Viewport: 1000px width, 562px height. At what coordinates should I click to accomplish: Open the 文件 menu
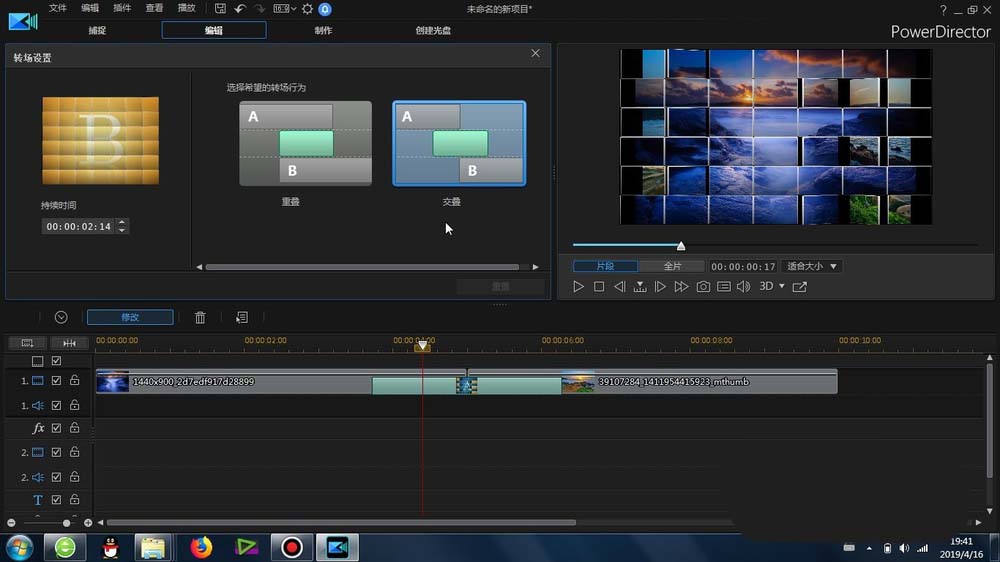(x=58, y=8)
